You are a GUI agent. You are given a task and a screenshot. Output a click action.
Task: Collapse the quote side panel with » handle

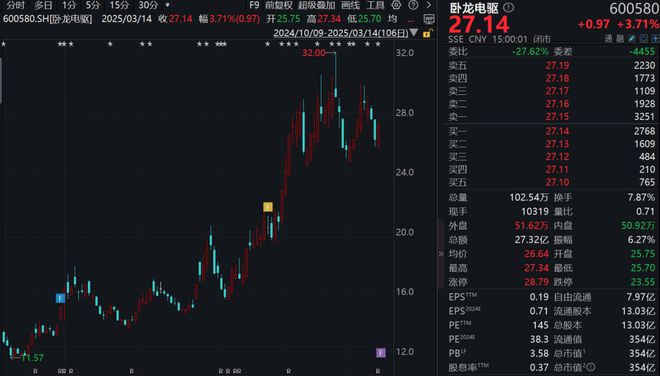click(x=441, y=253)
